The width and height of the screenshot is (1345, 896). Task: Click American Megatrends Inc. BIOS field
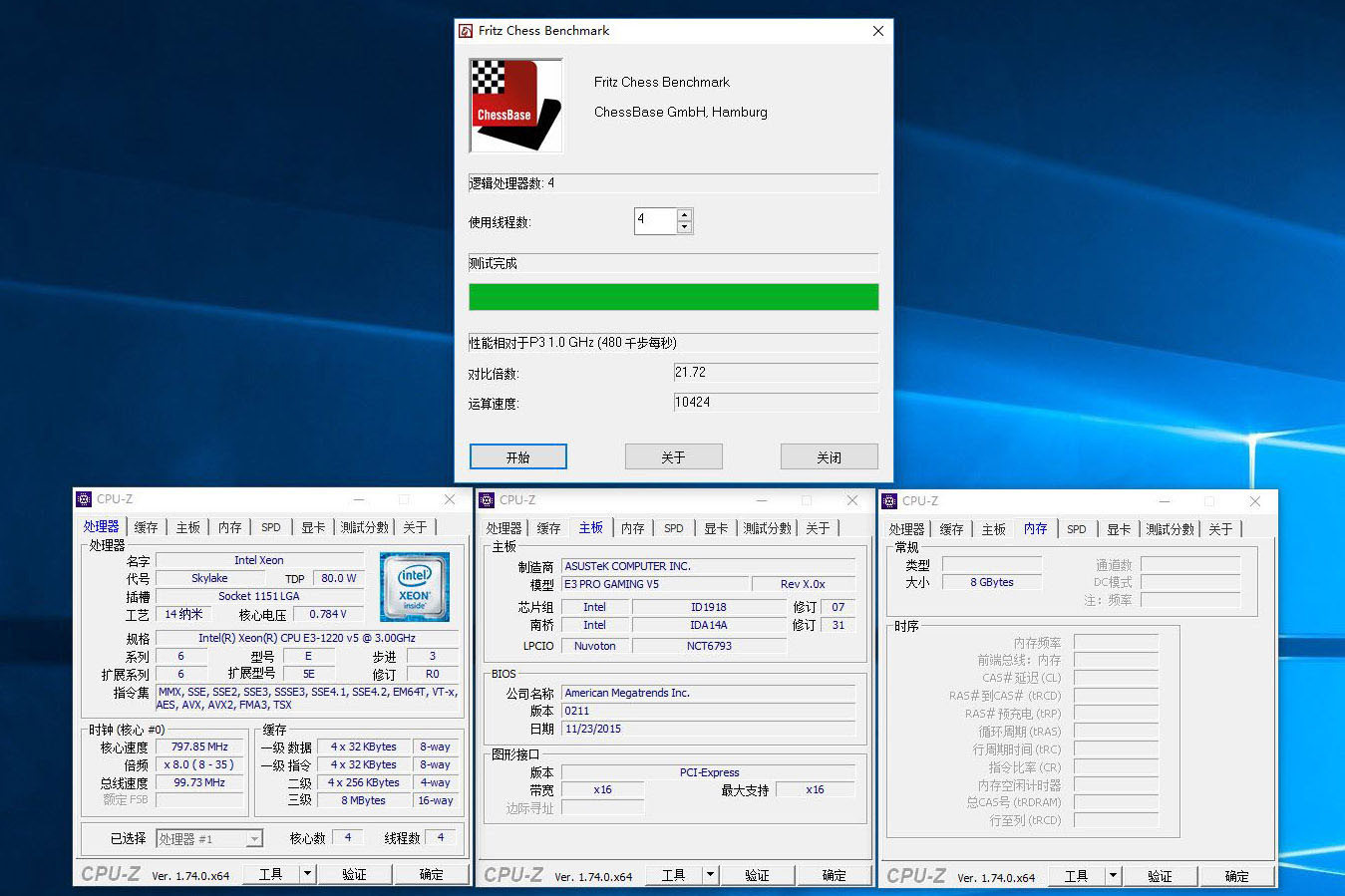709,693
